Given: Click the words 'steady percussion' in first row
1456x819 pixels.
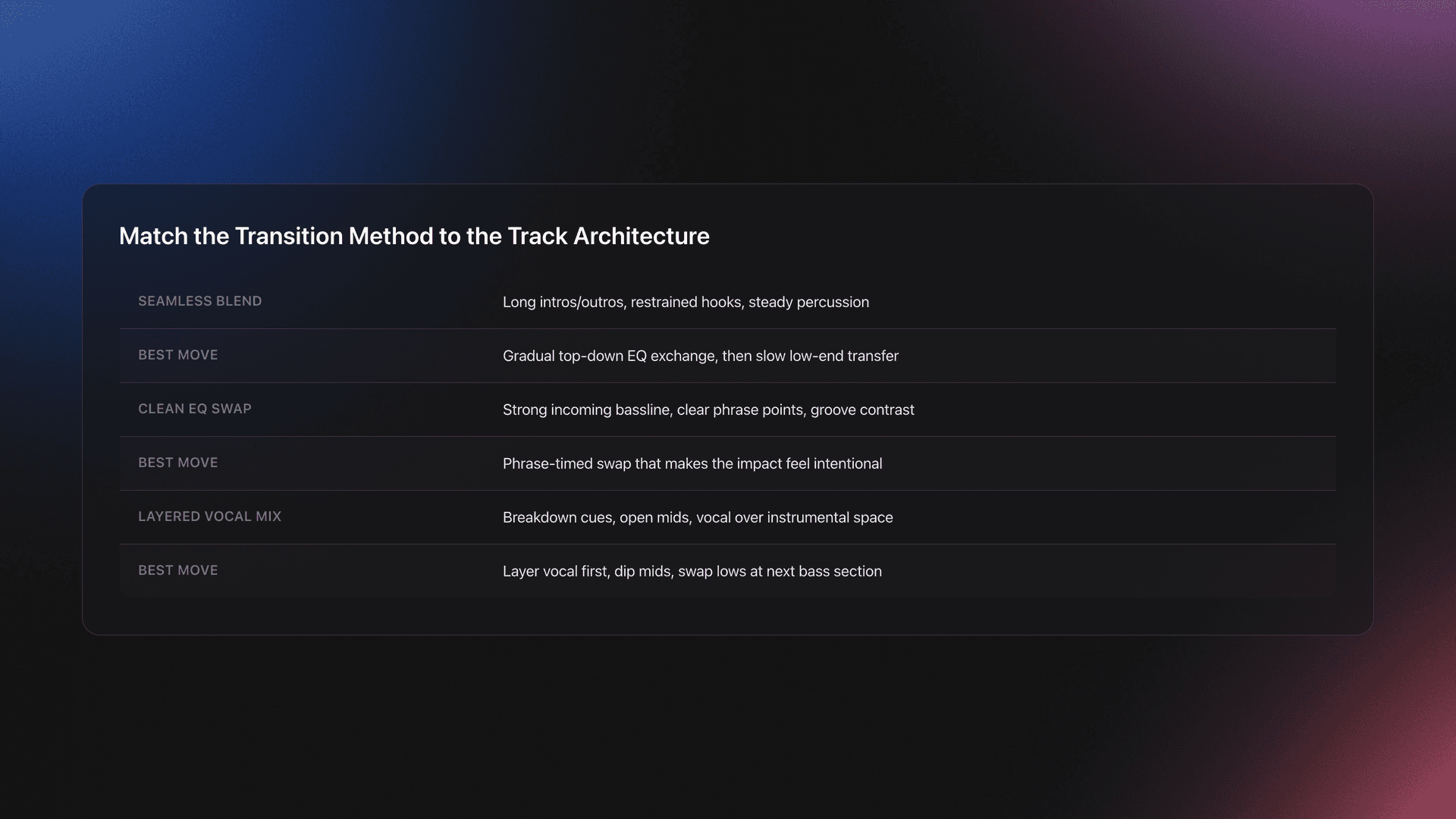Looking at the screenshot, I should (808, 302).
